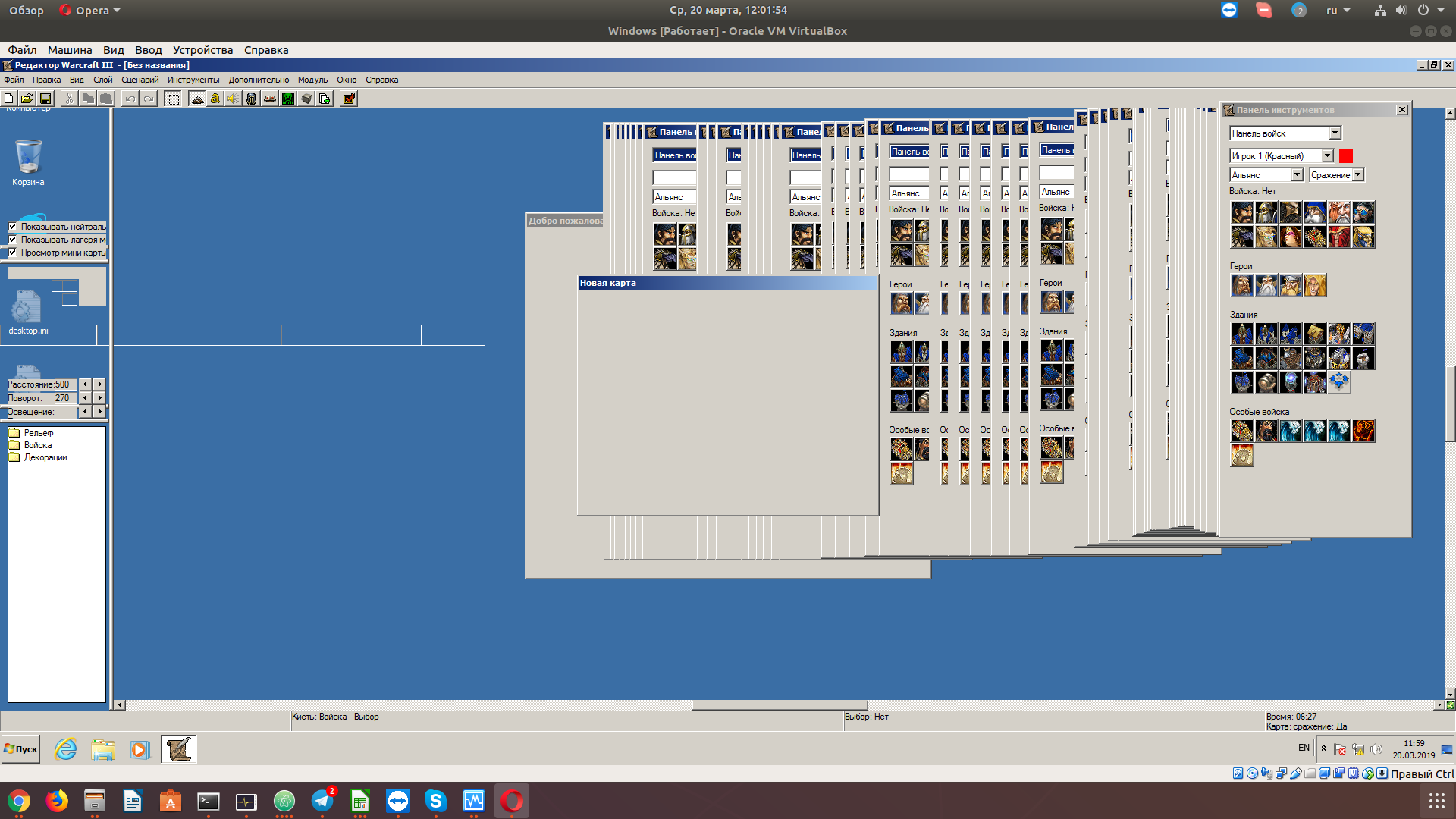Pick the Gryphon Rider unit under Войска
The height and width of the screenshot is (819, 1456).
(x=1242, y=237)
